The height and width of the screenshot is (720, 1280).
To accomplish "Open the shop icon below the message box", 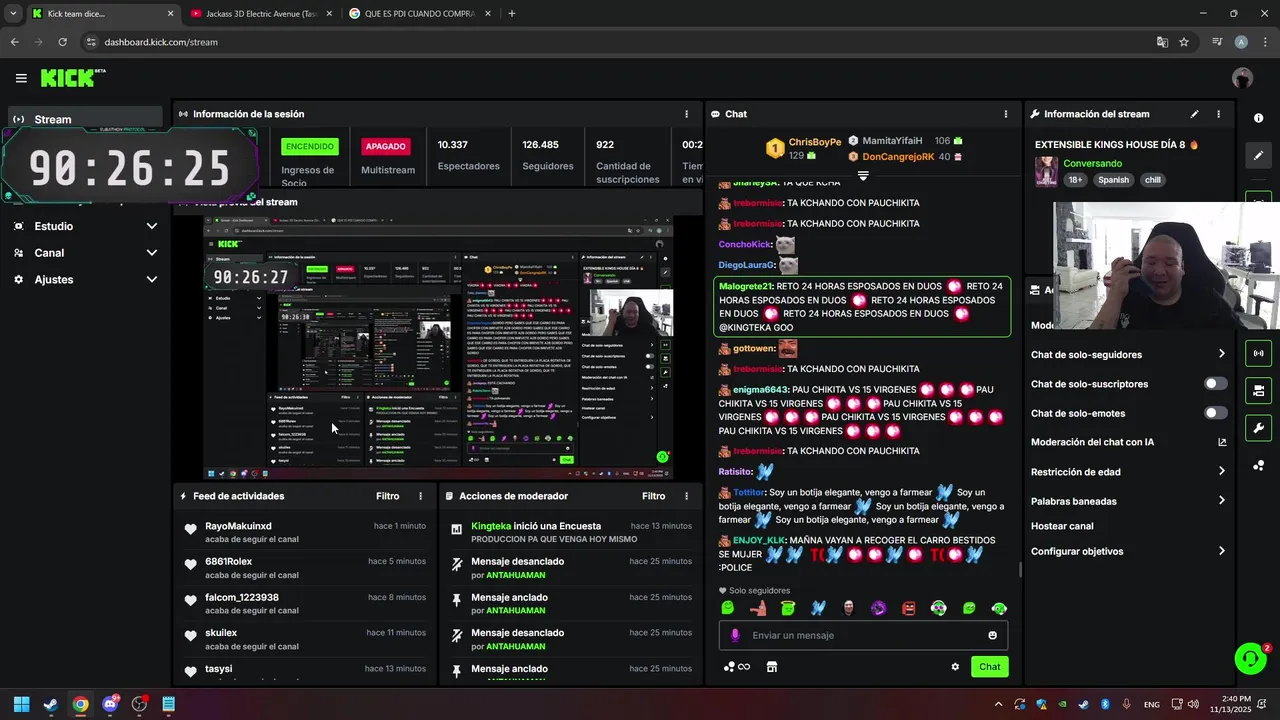I will pos(771,667).
